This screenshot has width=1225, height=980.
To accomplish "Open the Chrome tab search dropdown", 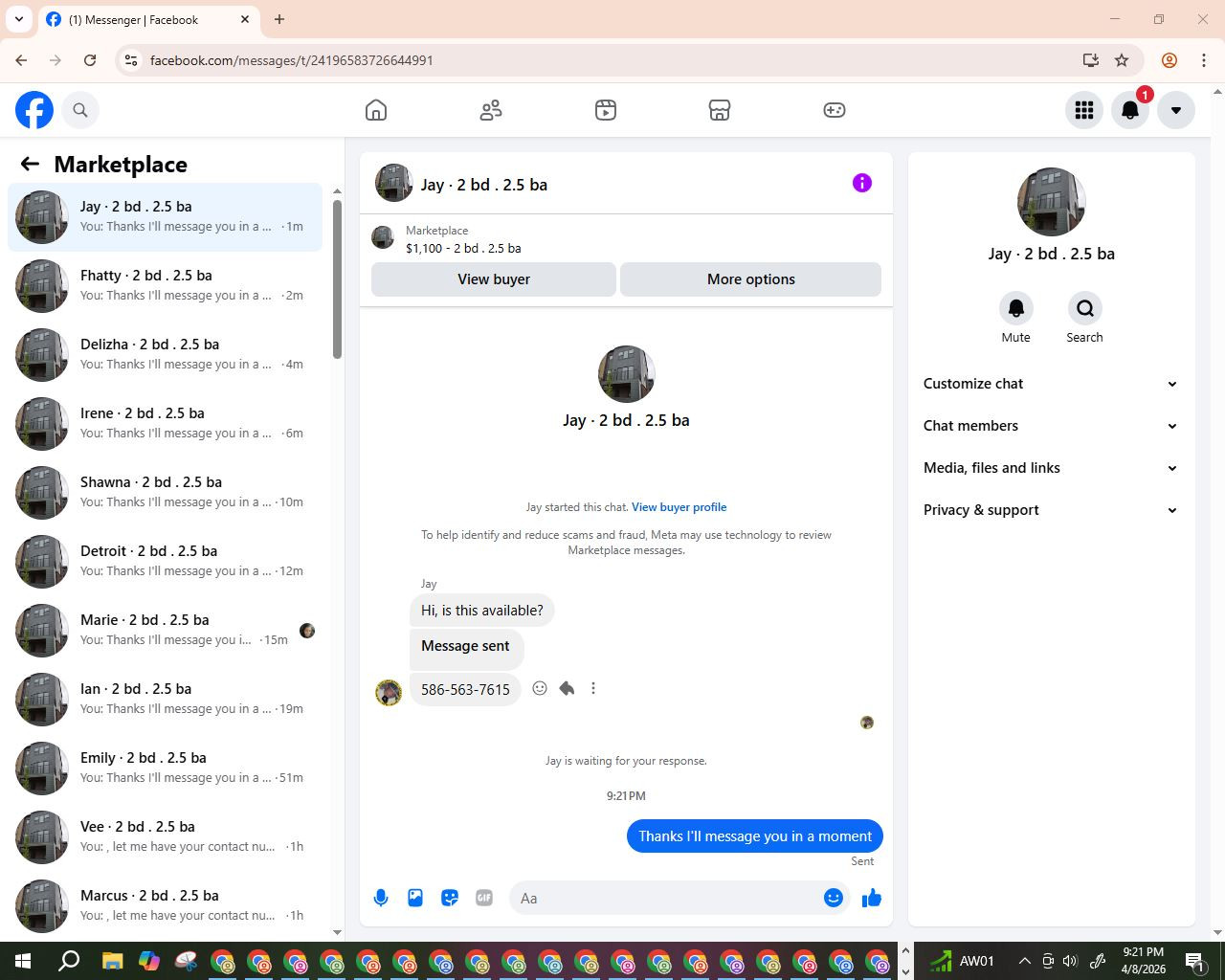I will click(x=19, y=19).
